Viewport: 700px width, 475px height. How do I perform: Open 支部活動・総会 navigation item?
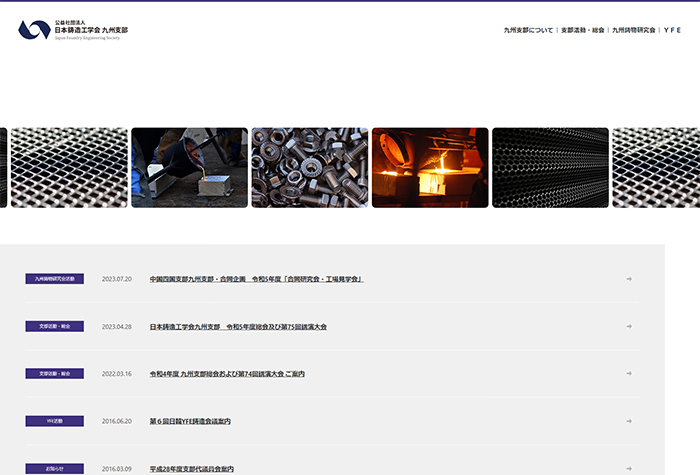pyautogui.click(x=582, y=31)
